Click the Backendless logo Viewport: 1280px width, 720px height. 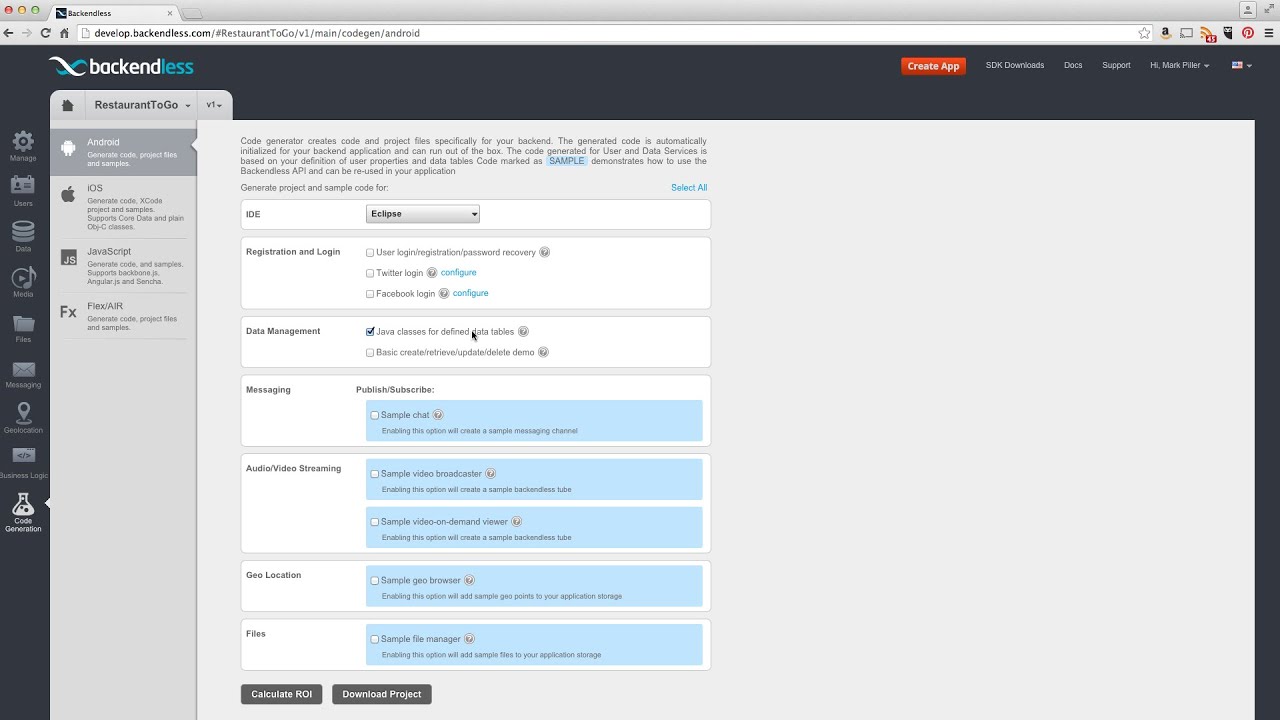tap(121, 67)
